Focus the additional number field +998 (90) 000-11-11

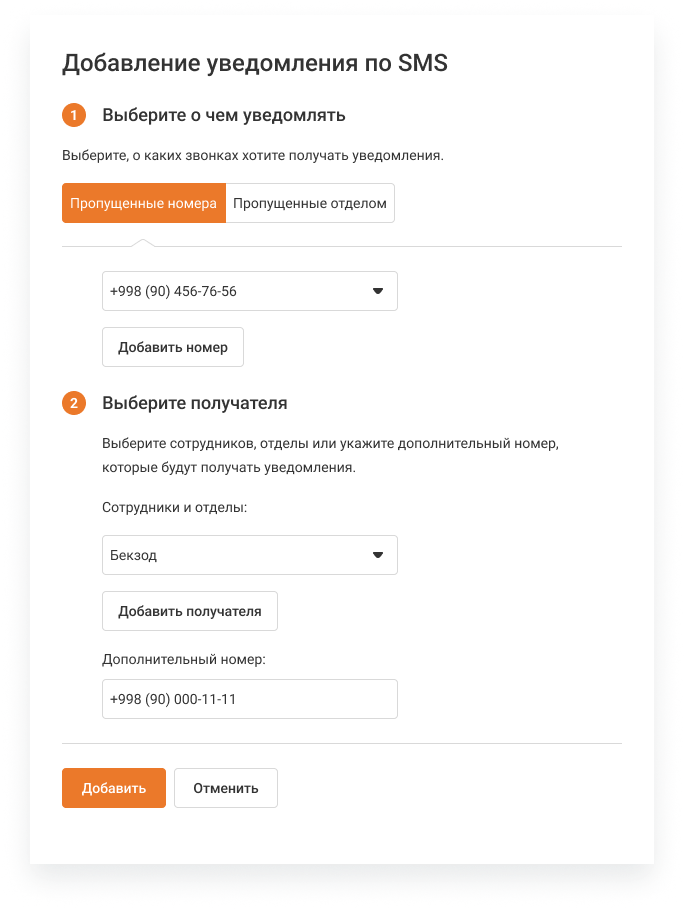click(250, 699)
